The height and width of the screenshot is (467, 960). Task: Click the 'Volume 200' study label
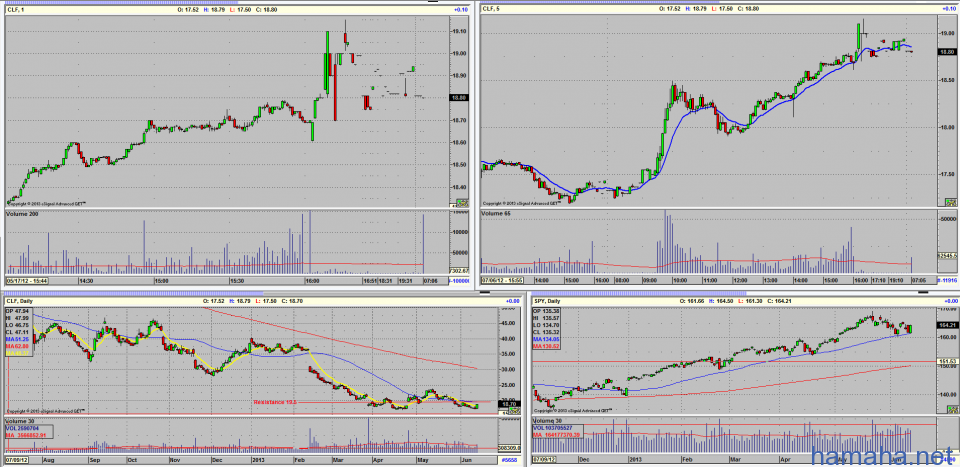coord(21,214)
